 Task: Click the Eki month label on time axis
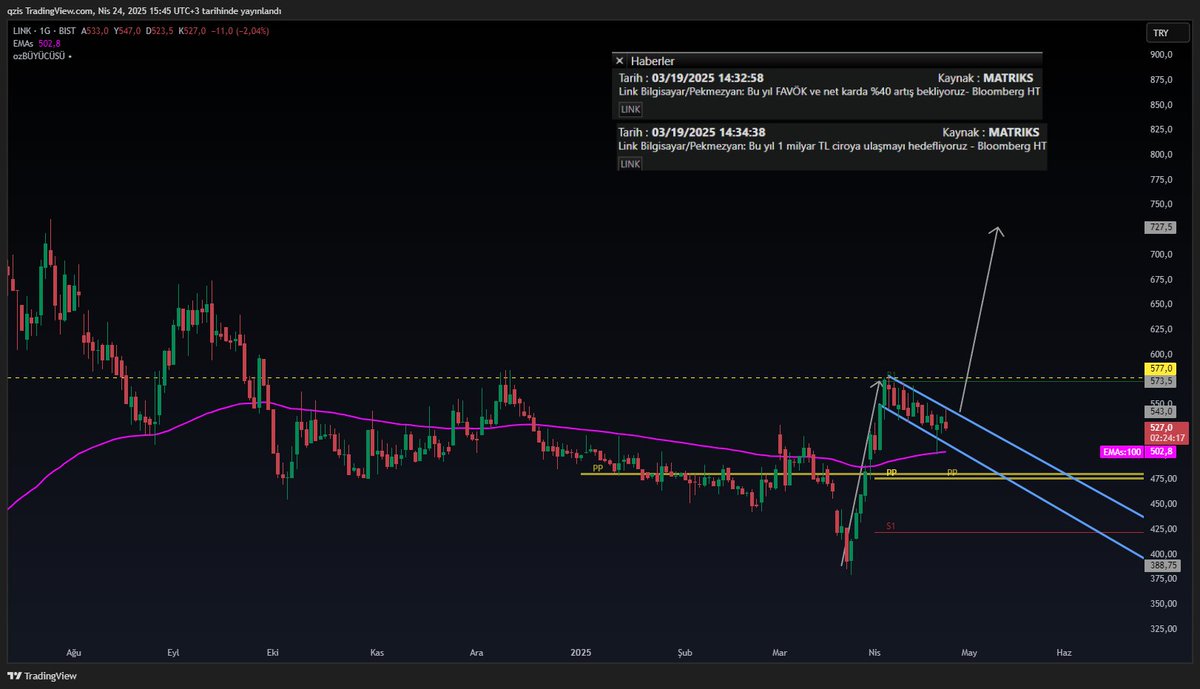click(272, 652)
